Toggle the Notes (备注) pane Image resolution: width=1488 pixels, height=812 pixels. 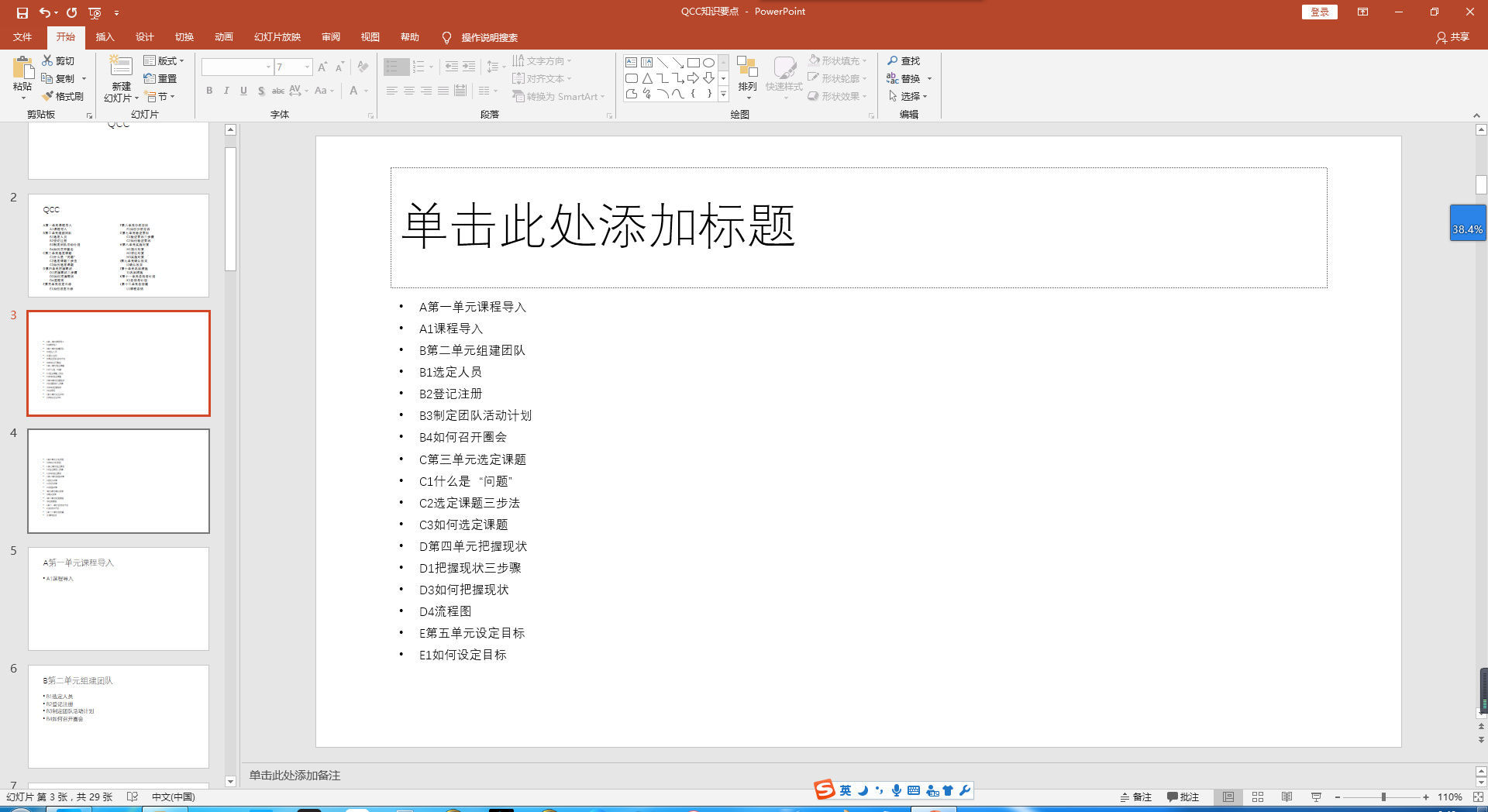click(1136, 797)
